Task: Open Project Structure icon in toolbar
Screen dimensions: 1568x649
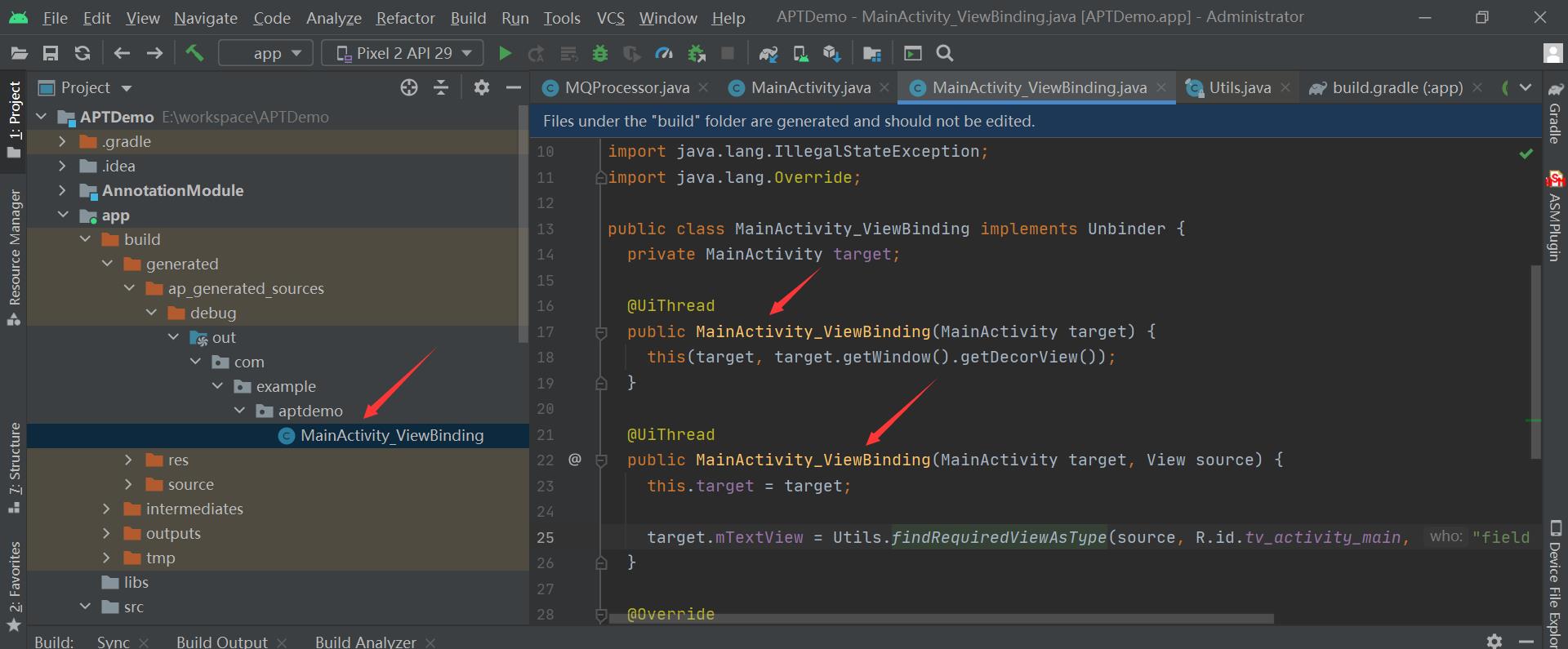Action: pyautogui.click(x=872, y=54)
